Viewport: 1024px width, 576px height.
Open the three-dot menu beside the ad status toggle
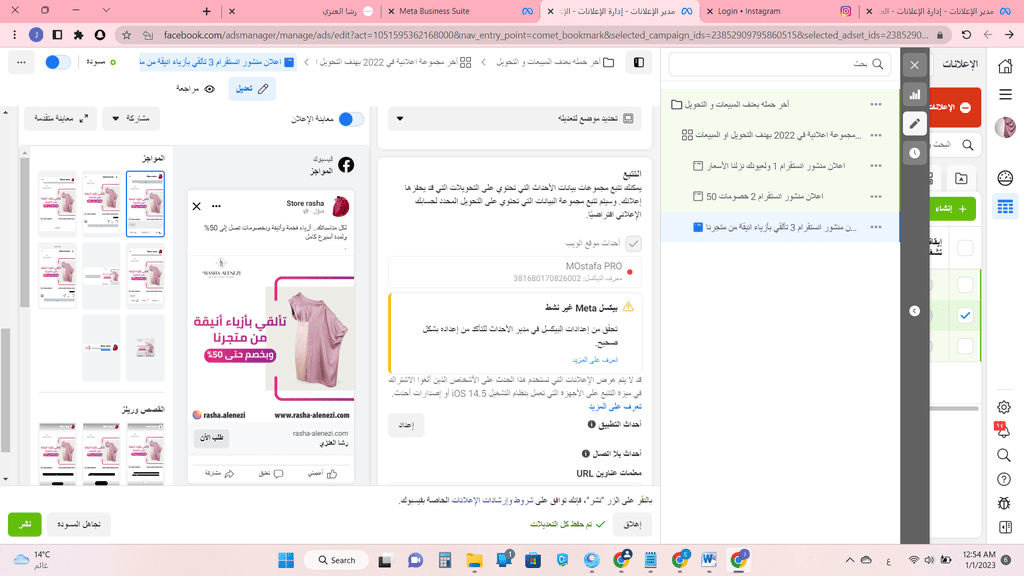22,62
